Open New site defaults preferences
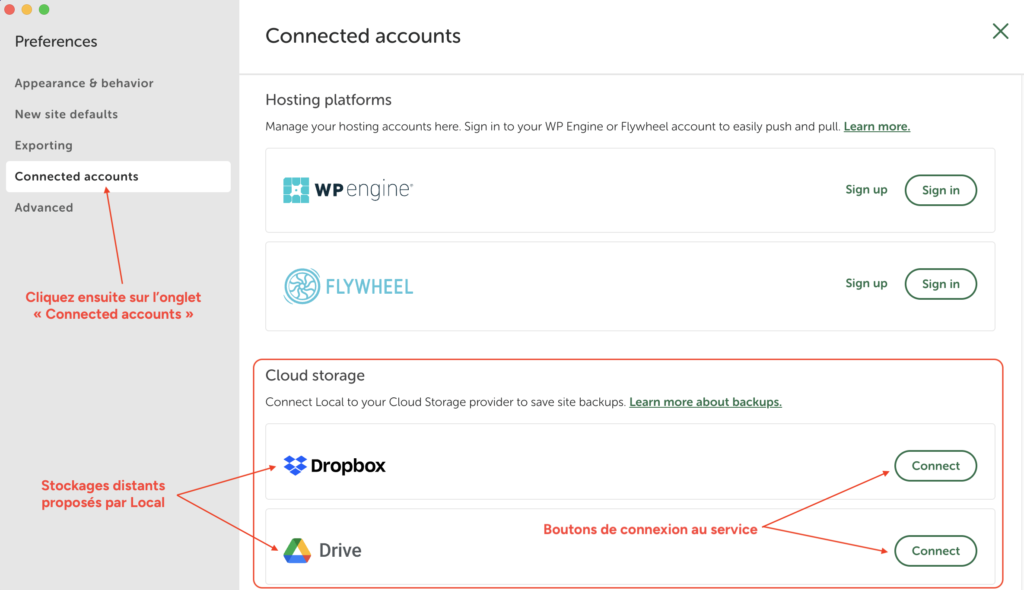 [x=67, y=114]
